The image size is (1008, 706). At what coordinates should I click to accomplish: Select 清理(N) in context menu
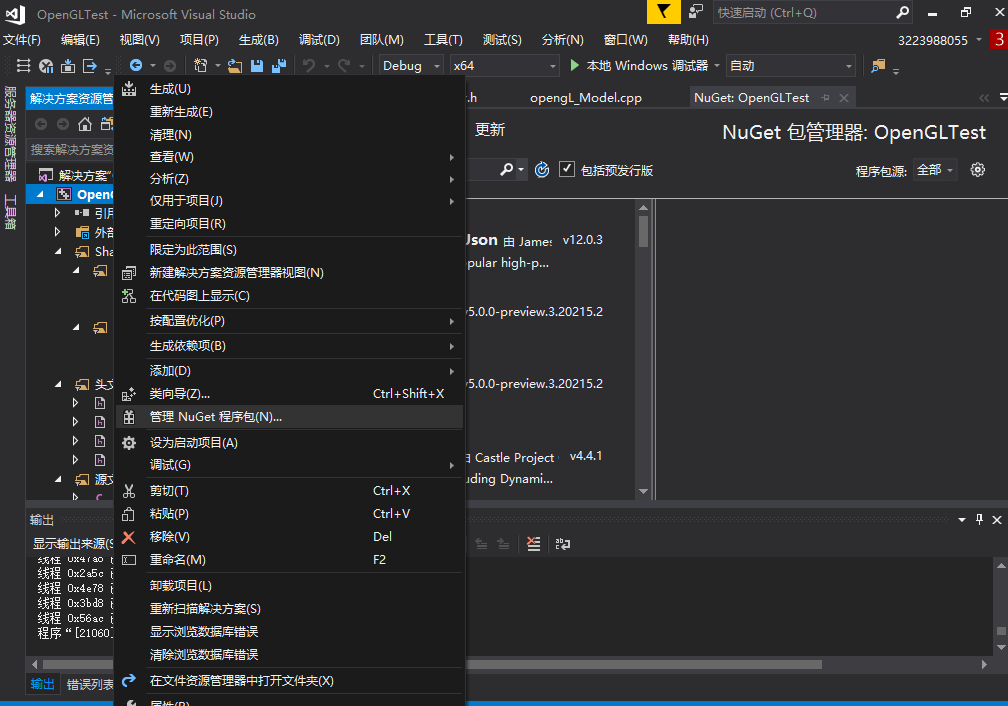click(x=289, y=135)
